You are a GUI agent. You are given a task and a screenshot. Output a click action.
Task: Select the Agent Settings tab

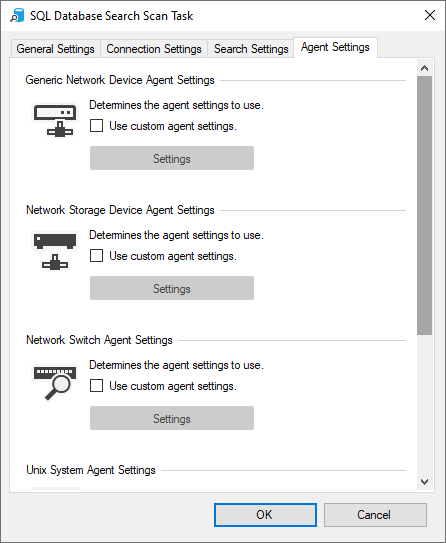point(335,47)
